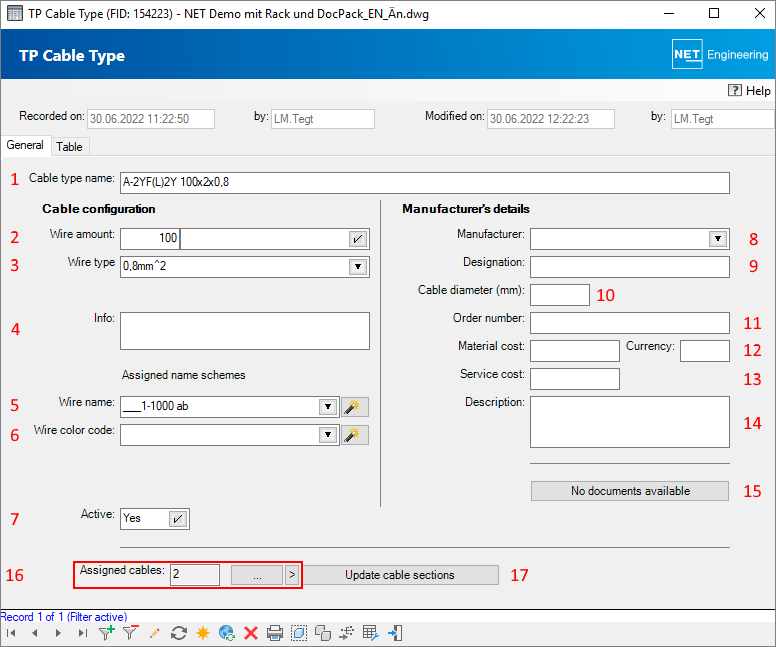The width and height of the screenshot is (776, 647).
Task: Click the ellipsis button beside Assigned cables
Action: (257, 575)
